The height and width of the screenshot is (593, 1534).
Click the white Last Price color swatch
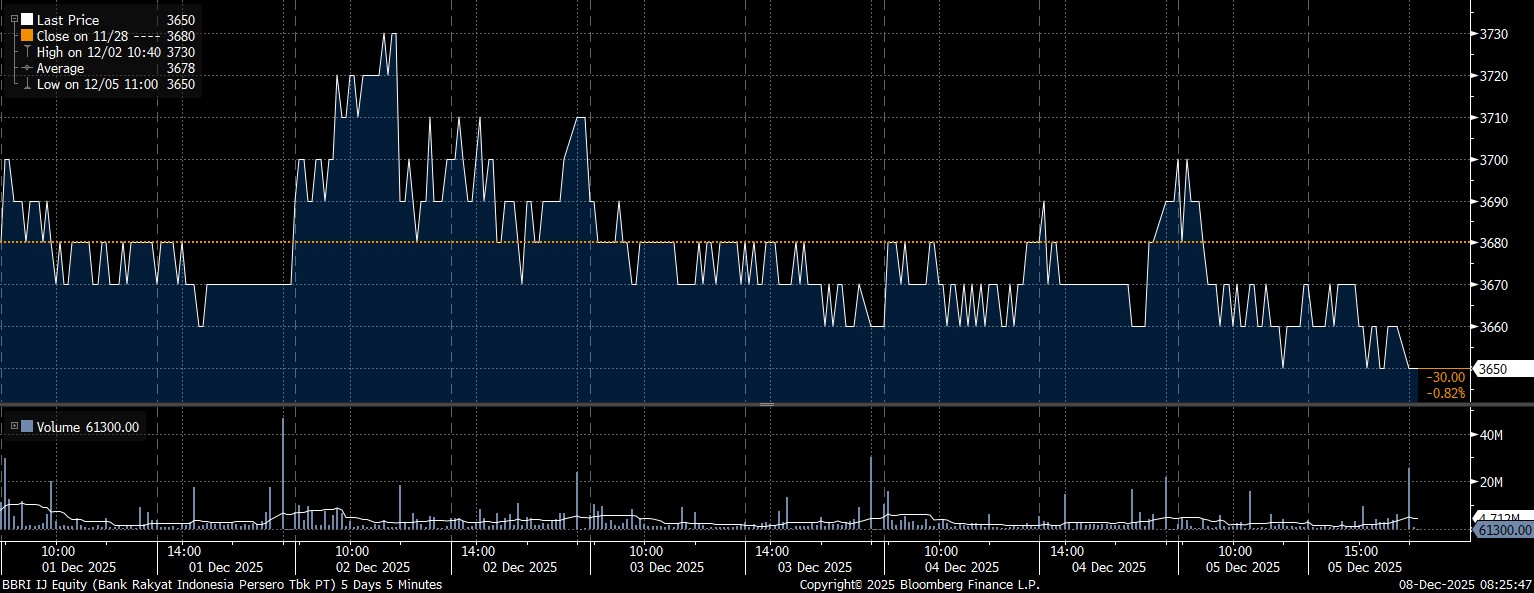click(x=27, y=20)
